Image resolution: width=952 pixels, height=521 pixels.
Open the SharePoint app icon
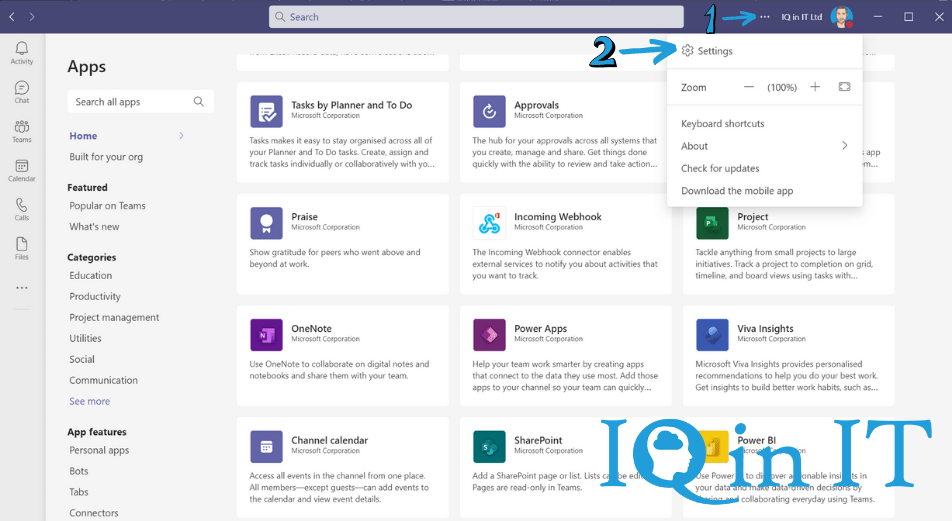[489, 446]
